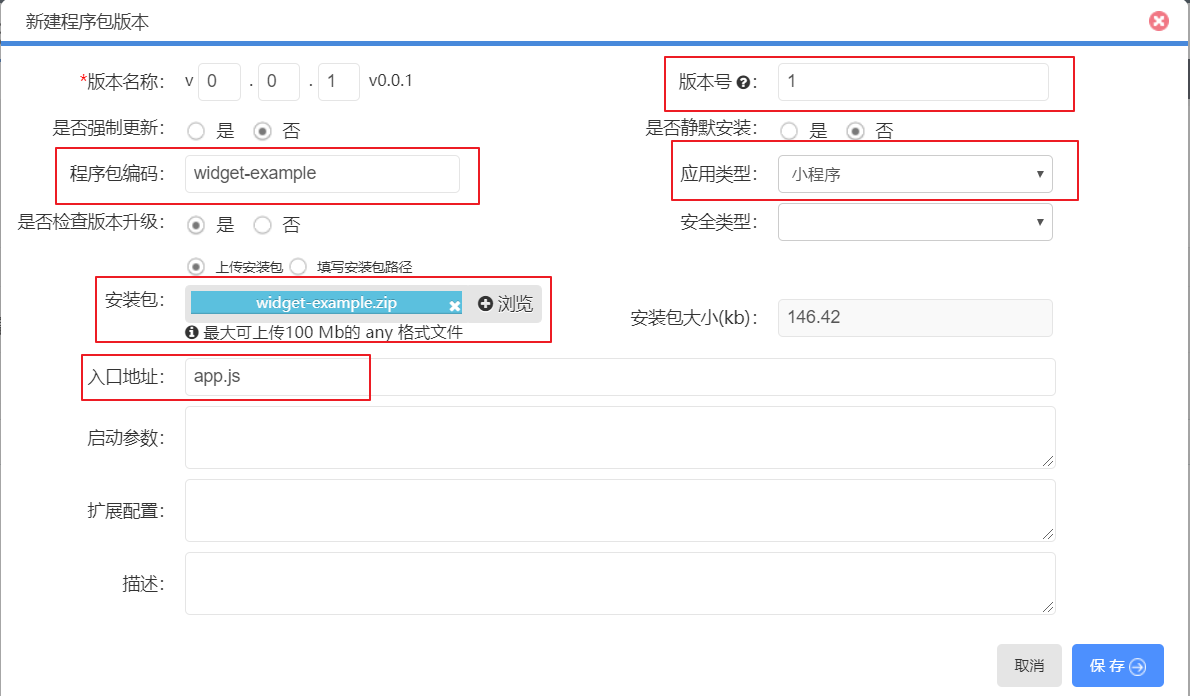
Task: Select 'No' for silent install
Action: 855,131
